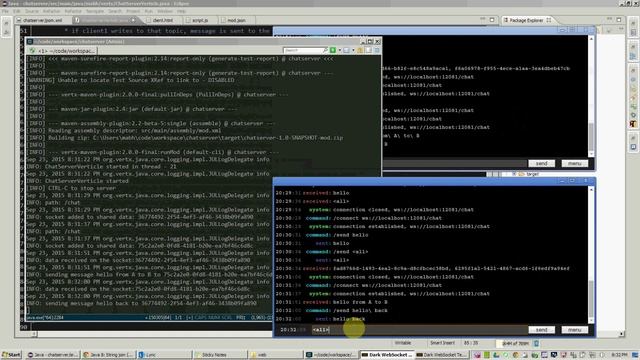Image resolution: width=640 pixels, height=360 pixels.
Task: Maximize editor area icon in Eclipse
Action: pyautogui.click(x=492, y=20)
